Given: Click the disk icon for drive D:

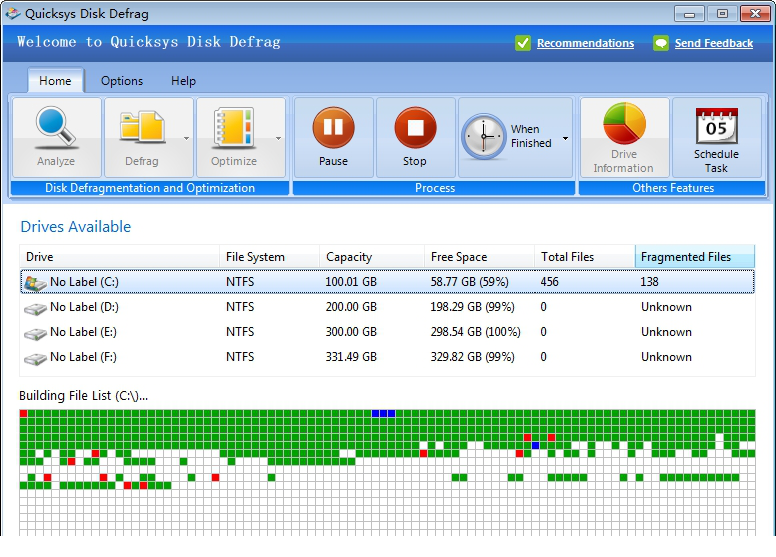Looking at the screenshot, I should click(35, 309).
